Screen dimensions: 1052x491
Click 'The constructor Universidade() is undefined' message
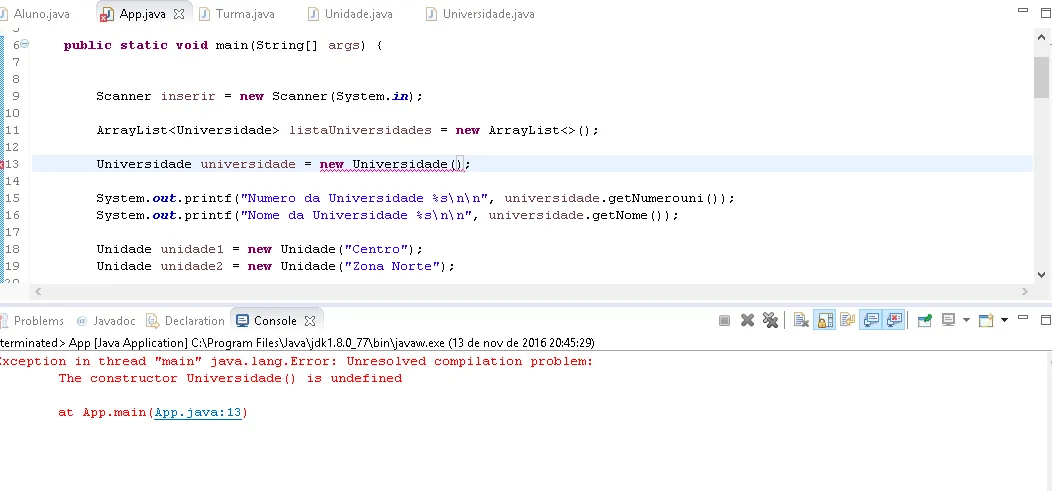[x=230, y=378]
